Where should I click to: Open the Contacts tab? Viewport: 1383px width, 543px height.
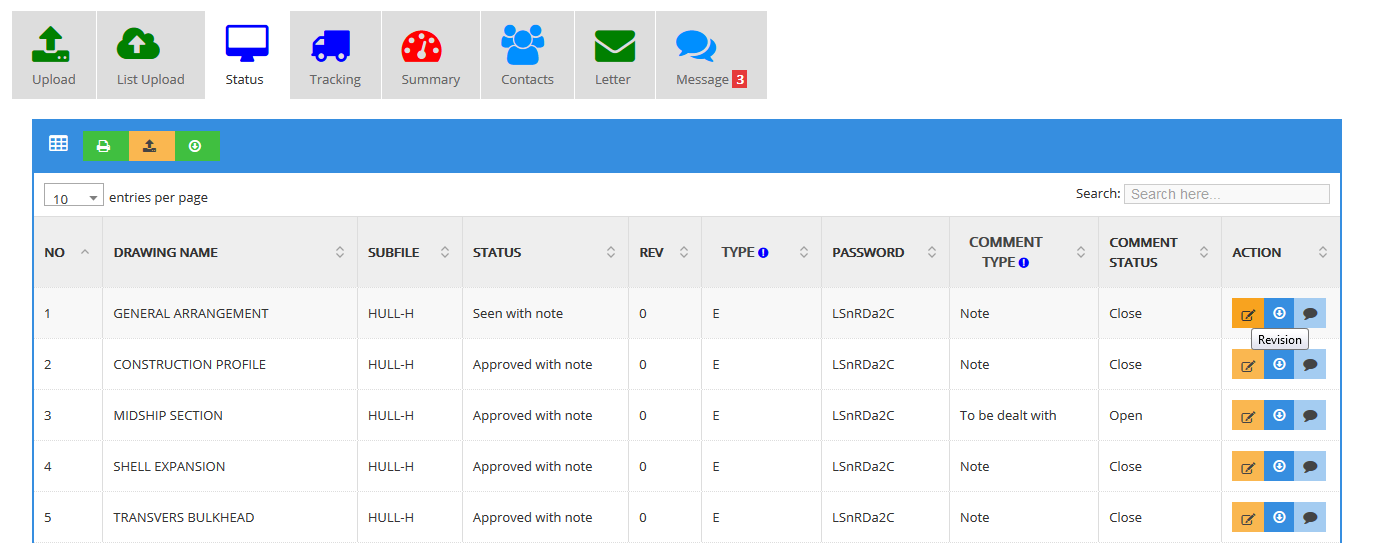(527, 56)
